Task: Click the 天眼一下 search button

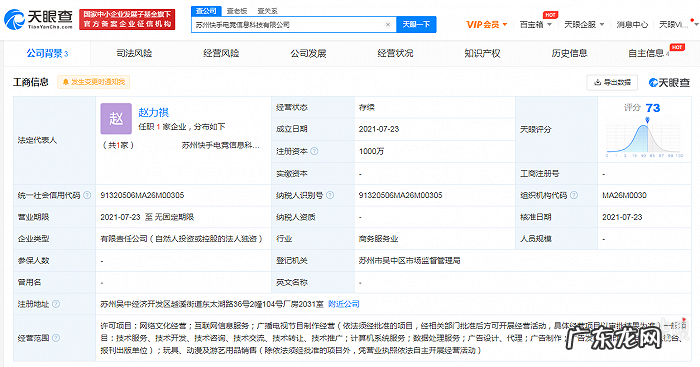Action: (x=416, y=25)
